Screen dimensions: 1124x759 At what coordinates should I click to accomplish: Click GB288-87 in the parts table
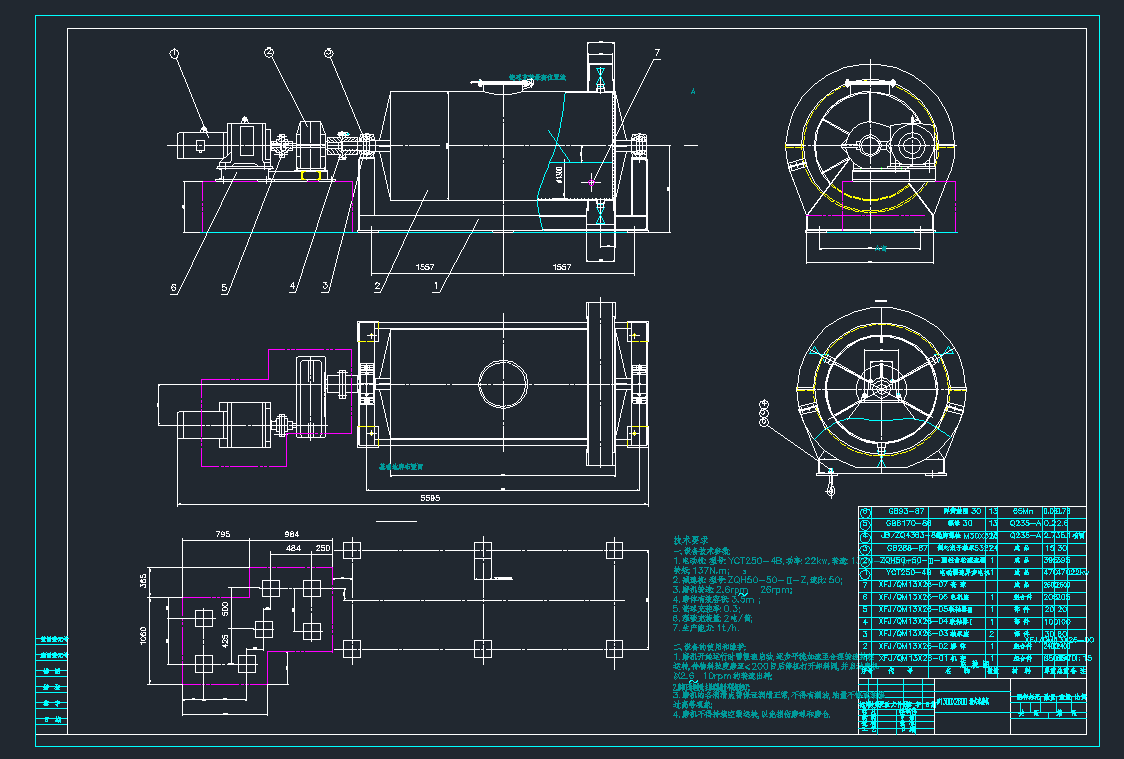[x=906, y=548]
